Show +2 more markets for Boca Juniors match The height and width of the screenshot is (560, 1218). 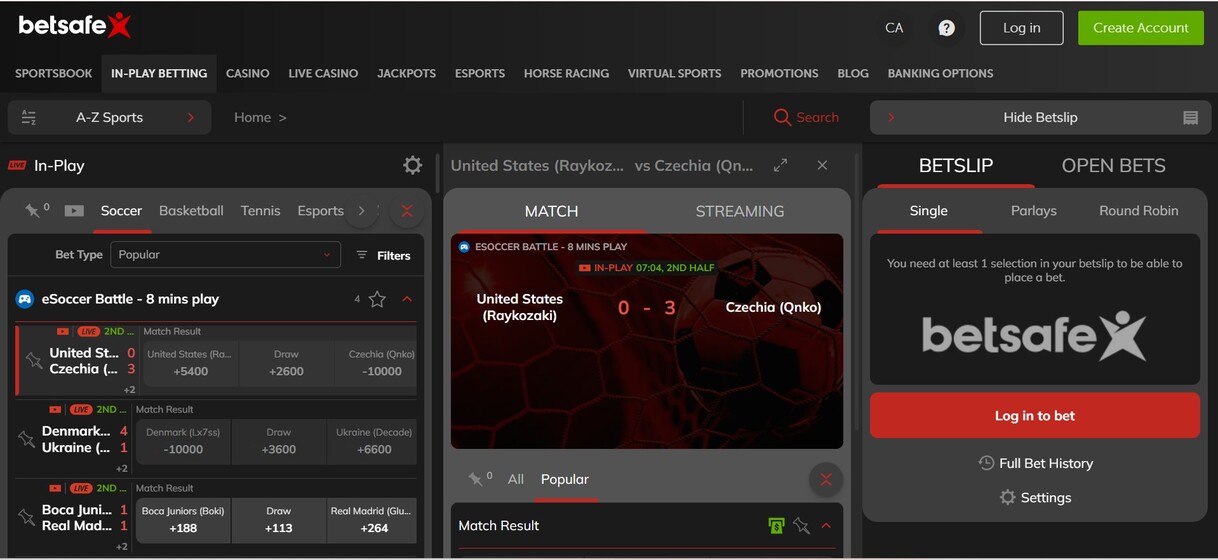(x=121, y=547)
